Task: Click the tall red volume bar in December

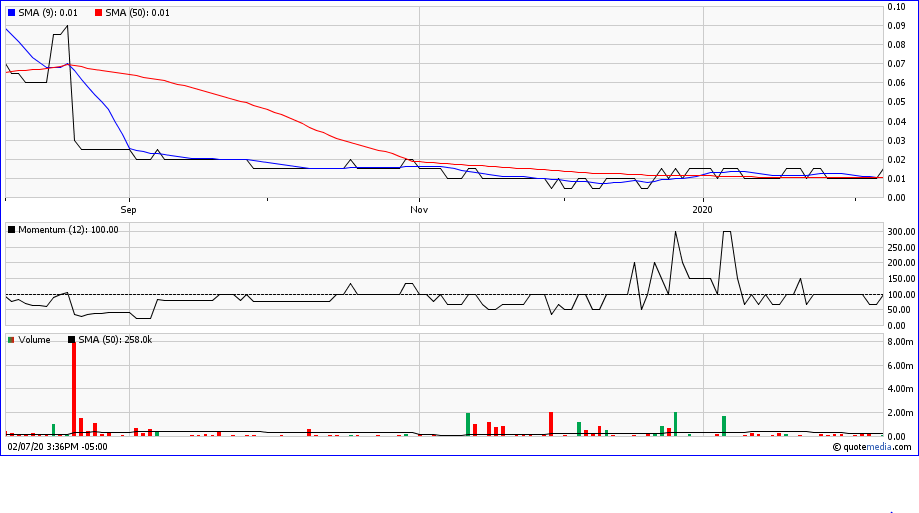Action: (x=551, y=424)
